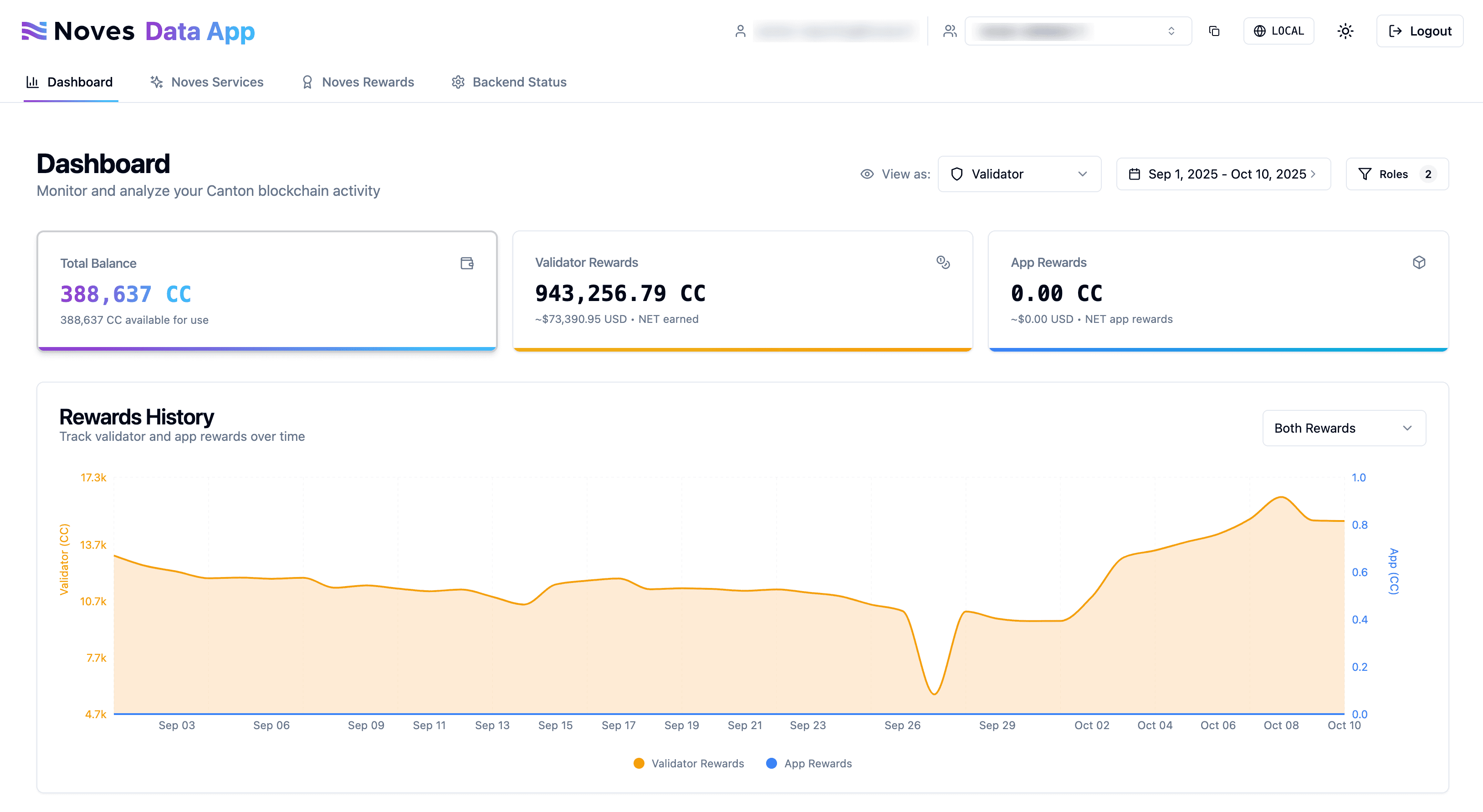The image size is (1483, 812).
Task: Open the Sep 1 - Oct 10 date range picker
Action: (1223, 174)
